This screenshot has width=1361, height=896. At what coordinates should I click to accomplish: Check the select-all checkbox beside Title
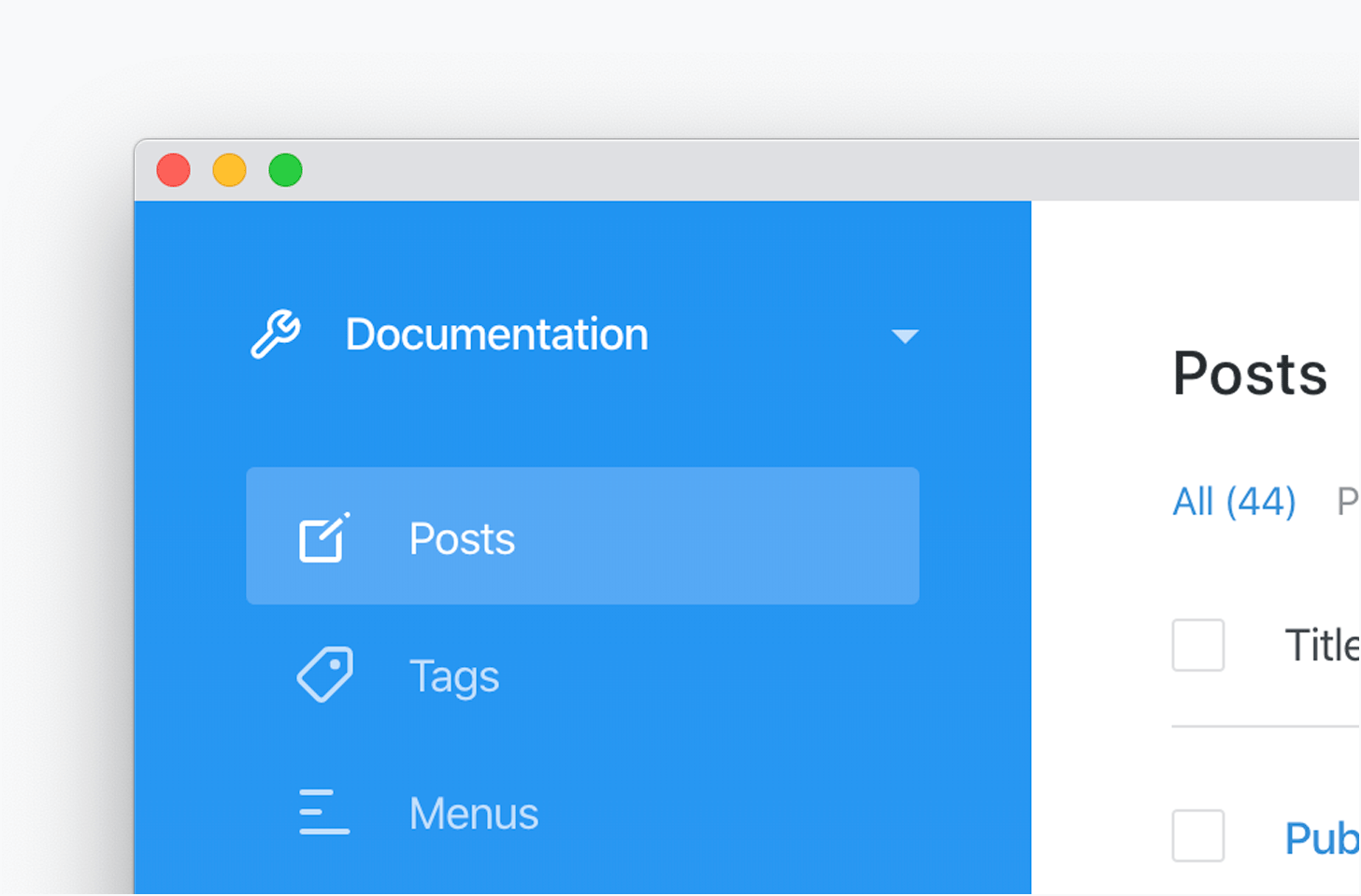click(x=1197, y=645)
